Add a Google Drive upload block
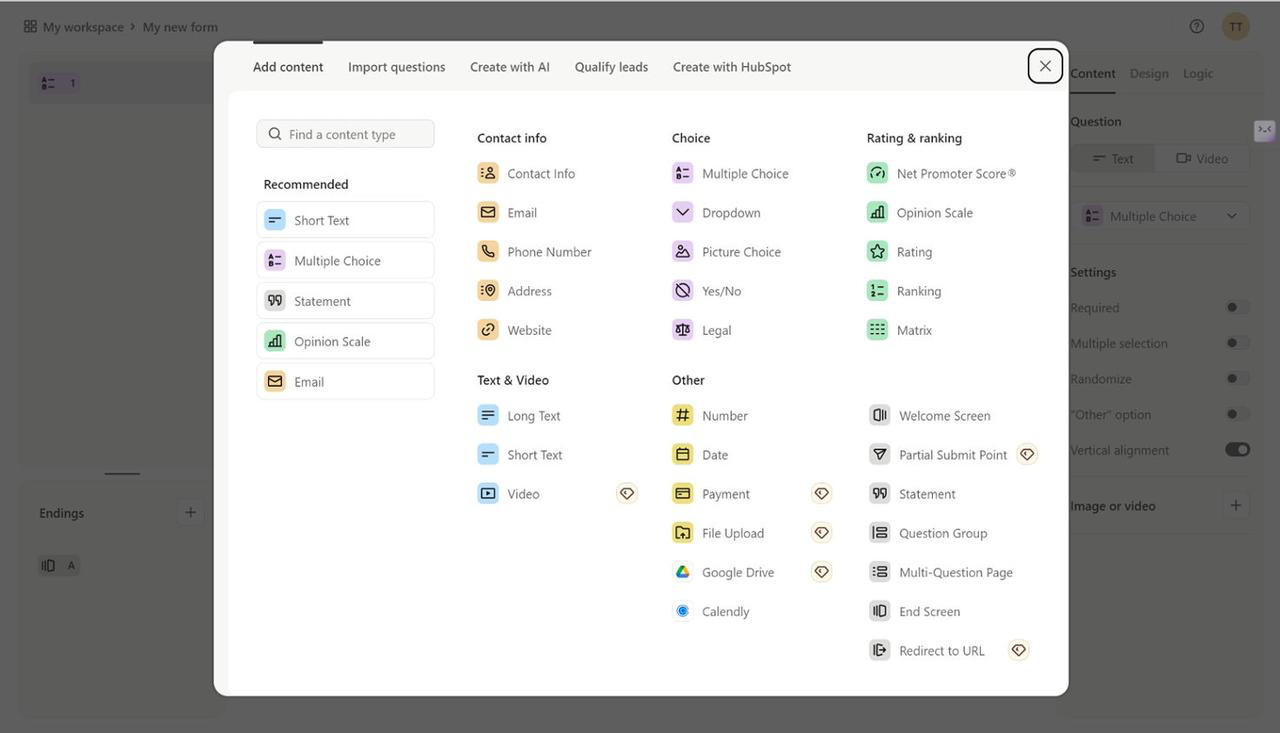The image size is (1280, 733). pos(736,571)
